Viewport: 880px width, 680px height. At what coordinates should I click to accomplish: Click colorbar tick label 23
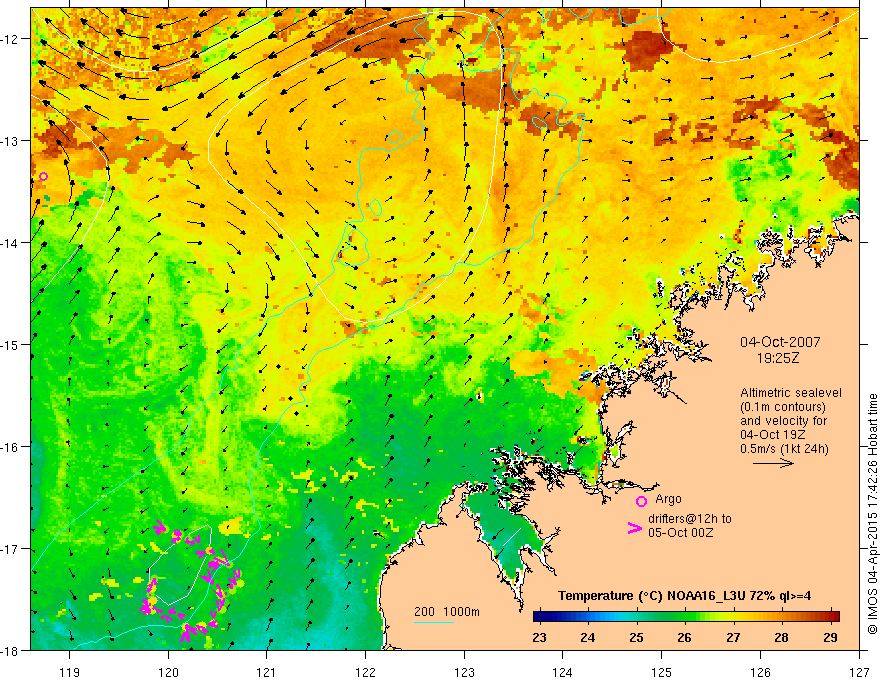539,637
